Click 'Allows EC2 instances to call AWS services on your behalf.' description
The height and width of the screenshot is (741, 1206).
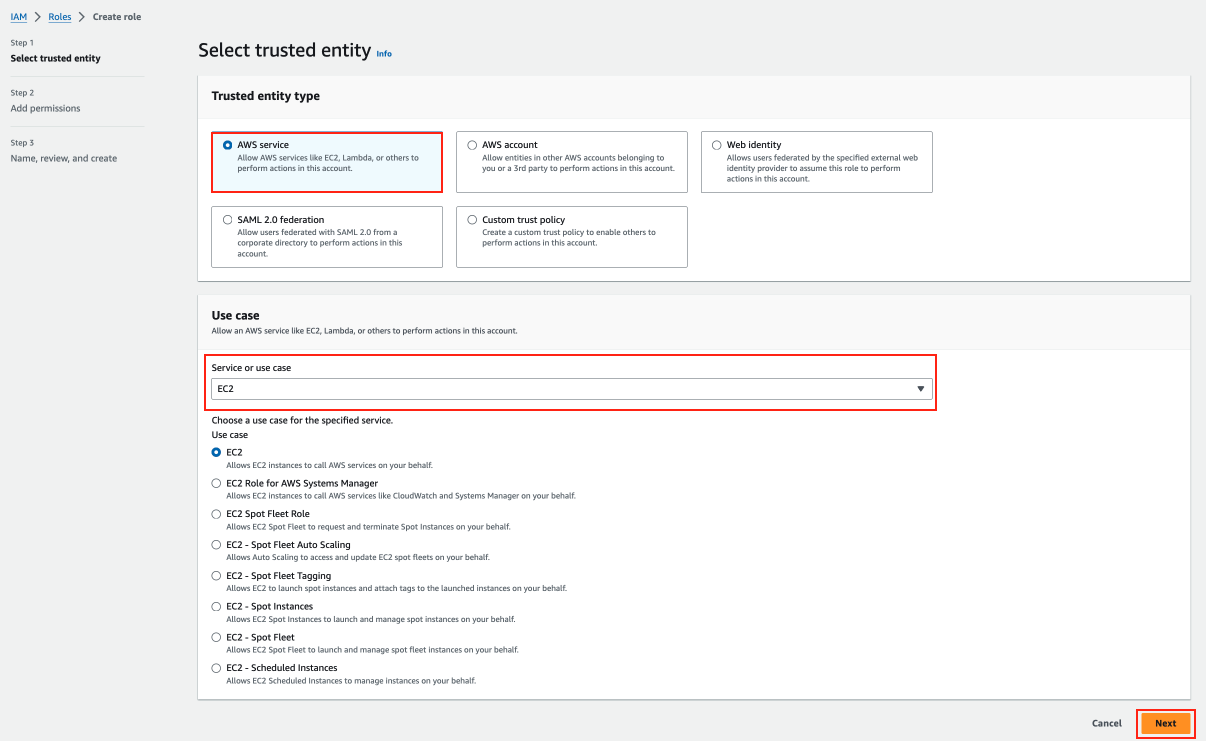click(x=329, y=465)
